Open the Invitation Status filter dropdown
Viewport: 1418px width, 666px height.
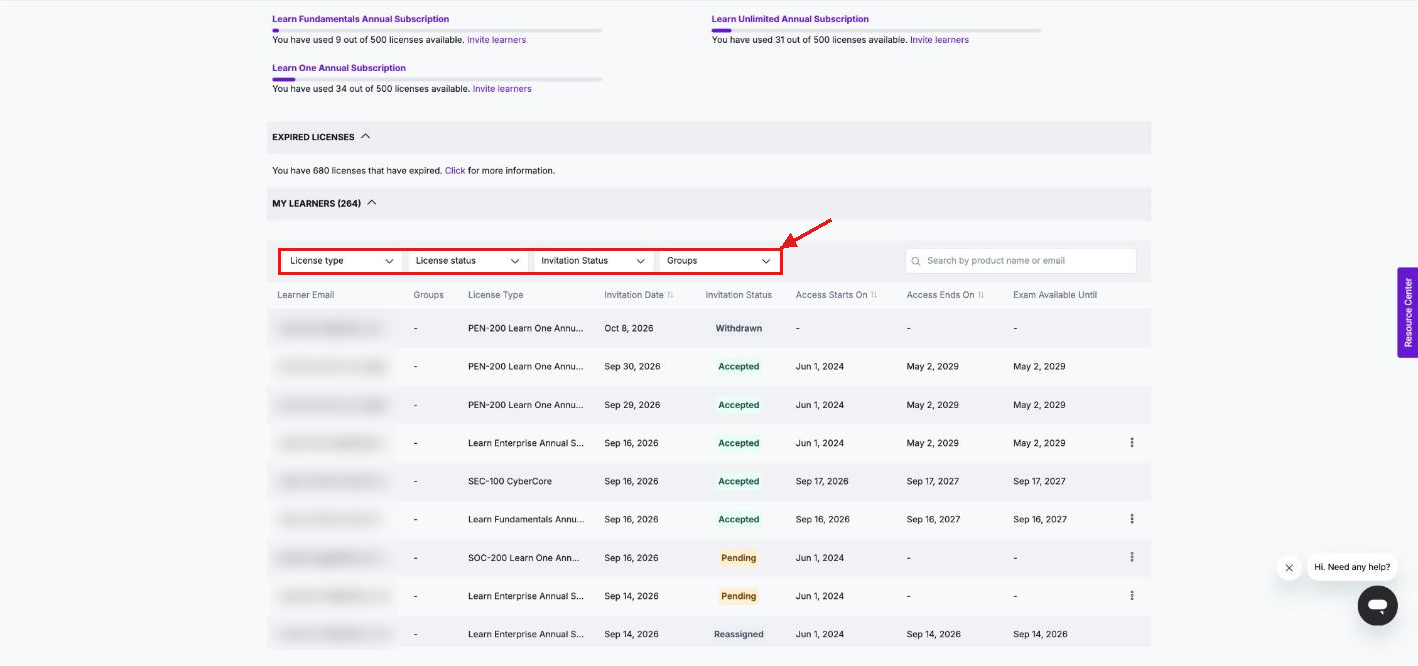click(x=593, y=261)
